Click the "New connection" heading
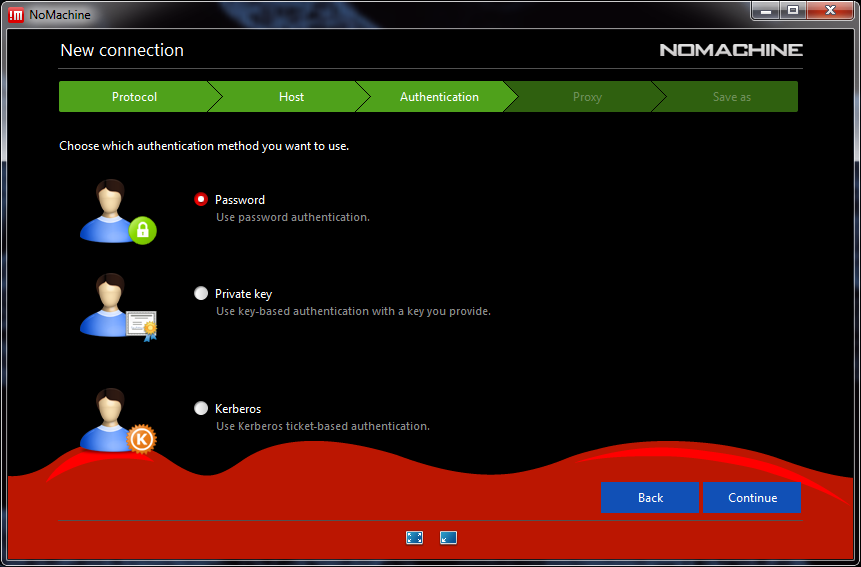The image size is (861, 567). [x=122, y=50]
